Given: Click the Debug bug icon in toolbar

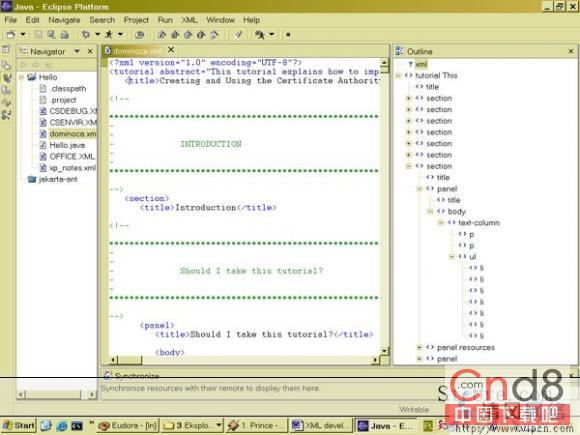Looking at the screenshot, I should 86,35.
